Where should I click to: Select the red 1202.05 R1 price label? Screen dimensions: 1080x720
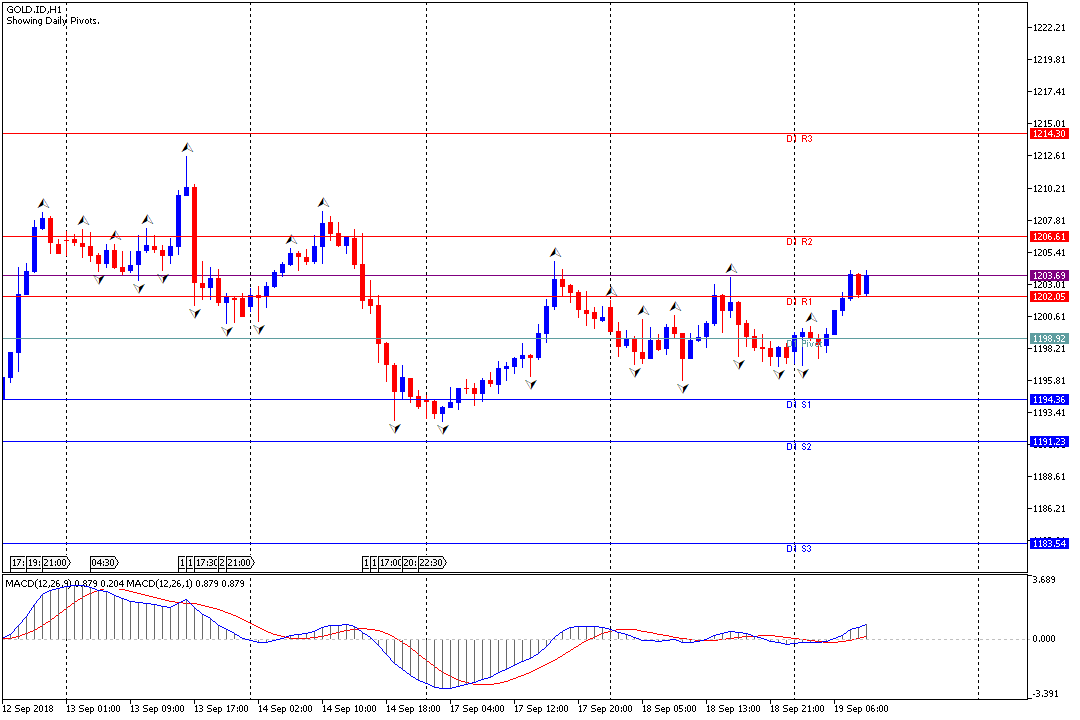pos(1049,297)
